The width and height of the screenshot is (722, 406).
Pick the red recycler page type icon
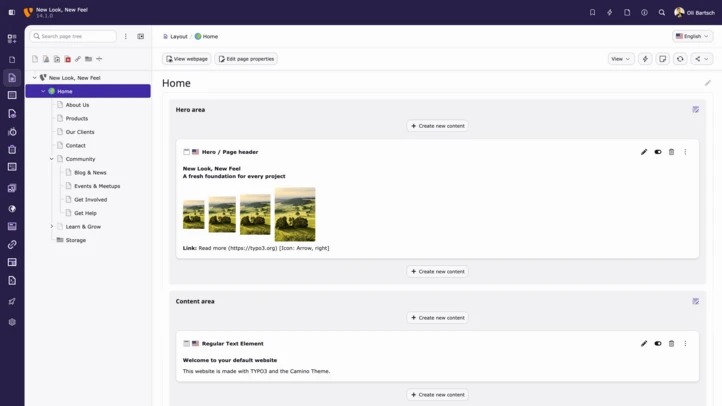click(x=68, y=59)
